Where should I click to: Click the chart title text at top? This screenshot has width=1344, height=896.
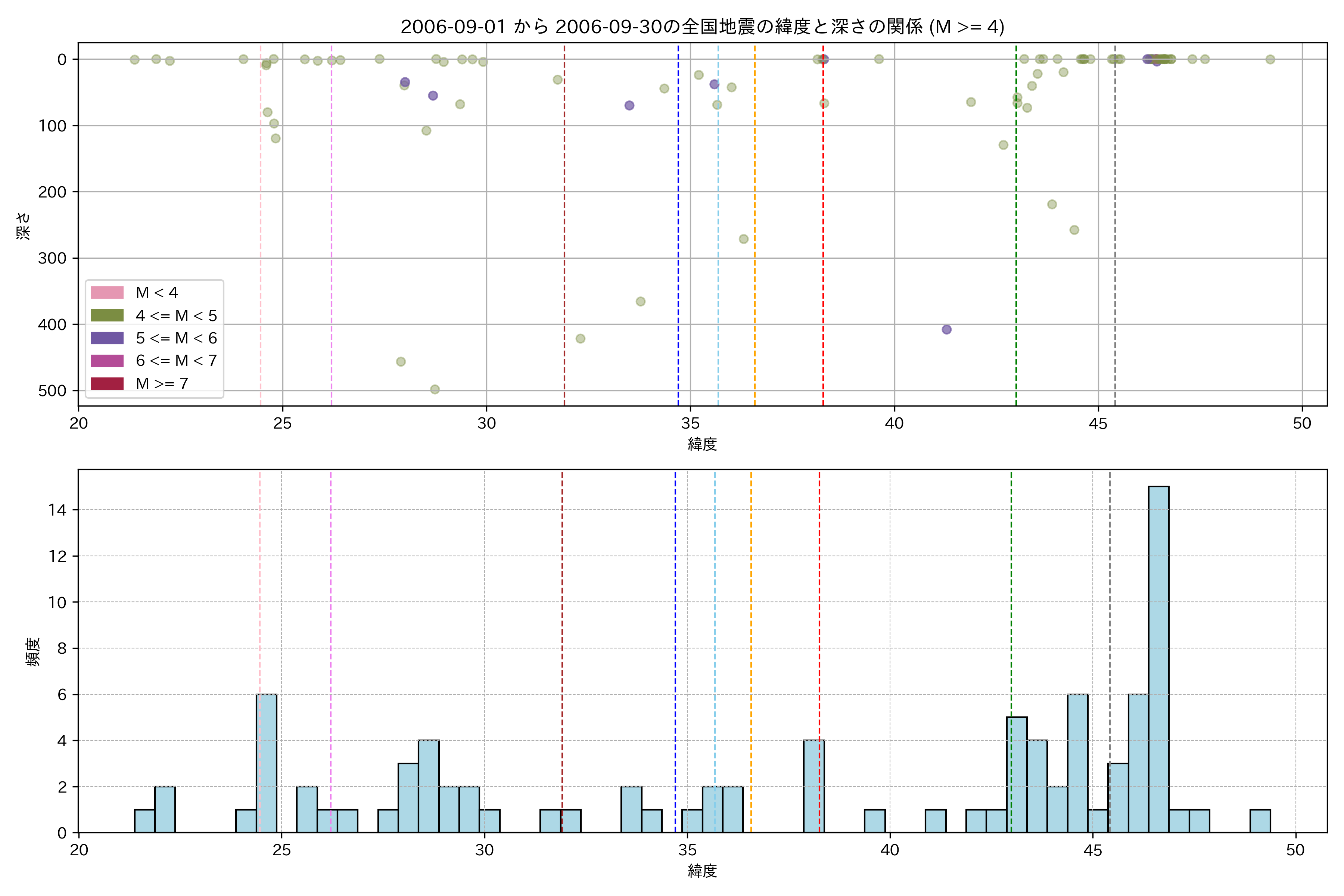702,27
